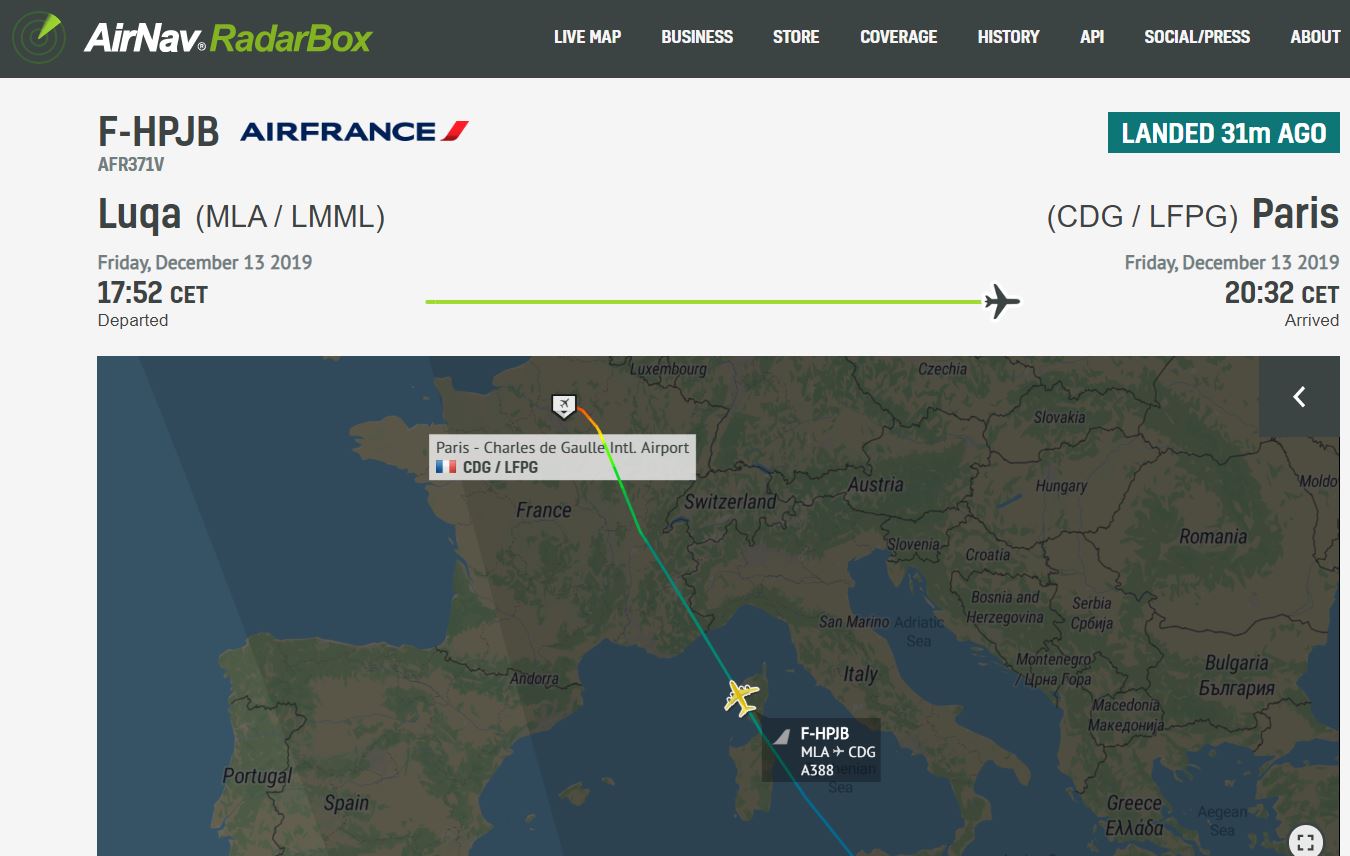Toggle fullscreen map with the expand icon
The image size is (1350, 856).
point(1305,840)
